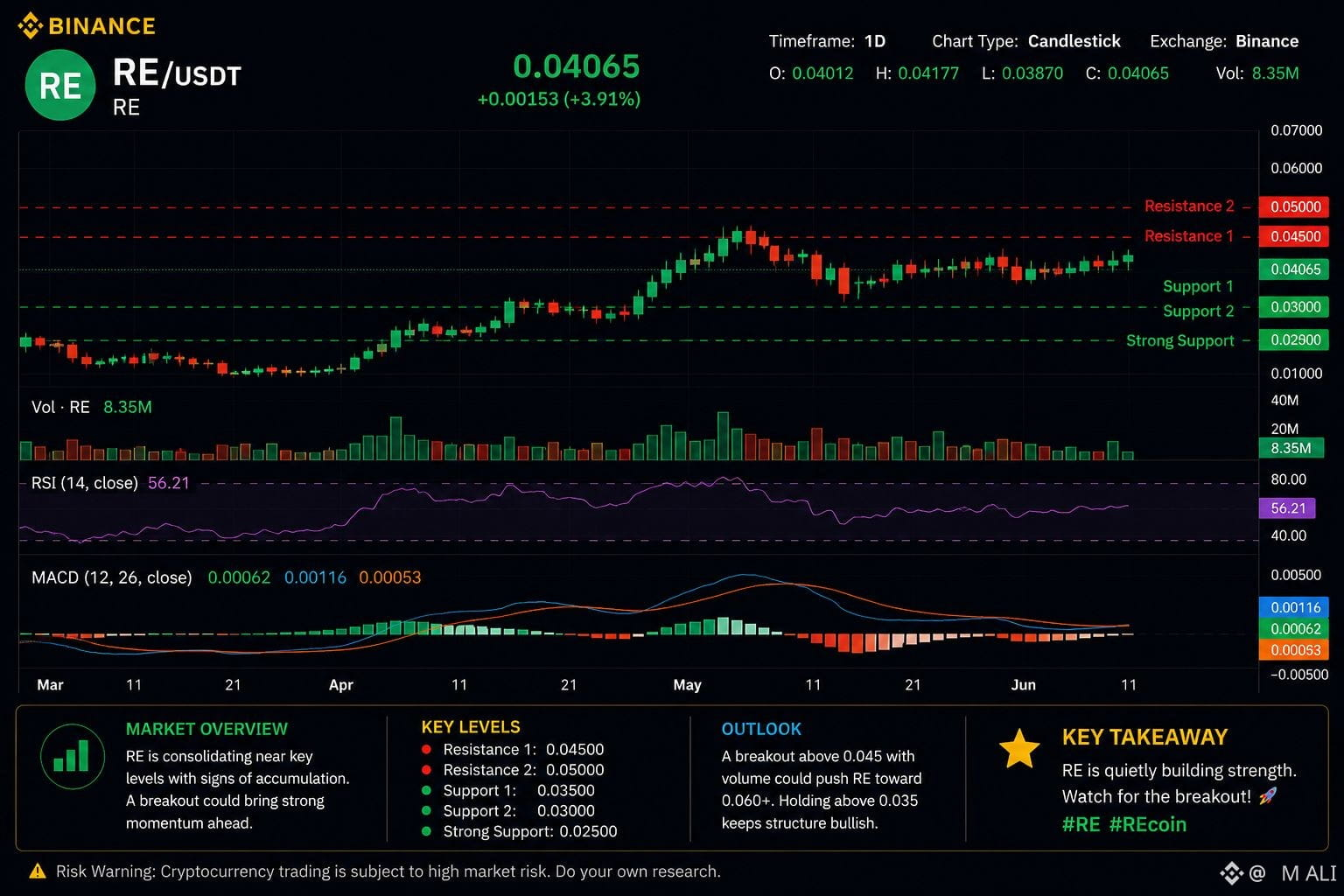Viewport: 1344px width, 896px height.
Task: Click the 'RSI (14, close)' indicator label
Action: coord(84,483)
